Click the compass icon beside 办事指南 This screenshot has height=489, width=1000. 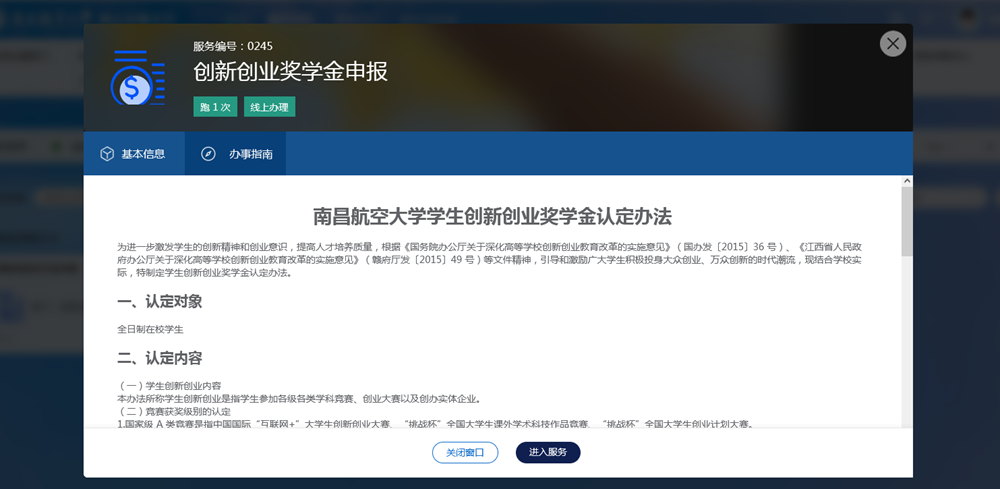pyautogui.click(x=208, y=154)
